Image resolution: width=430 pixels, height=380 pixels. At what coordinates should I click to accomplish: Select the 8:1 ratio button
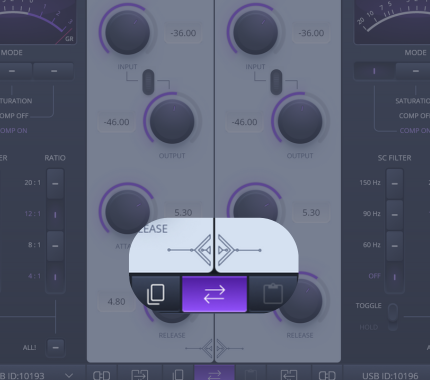point(55,246)
